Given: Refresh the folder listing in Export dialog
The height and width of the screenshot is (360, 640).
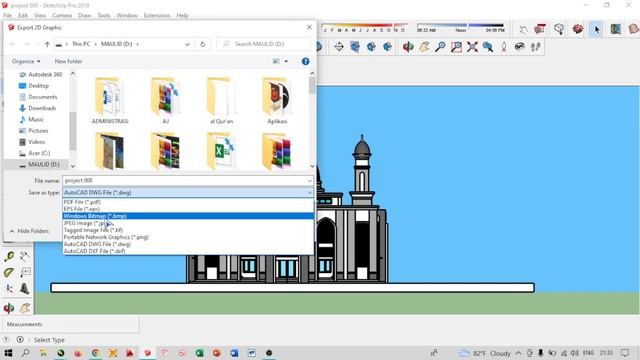Looking at the screenshot, I should [202, 44].
